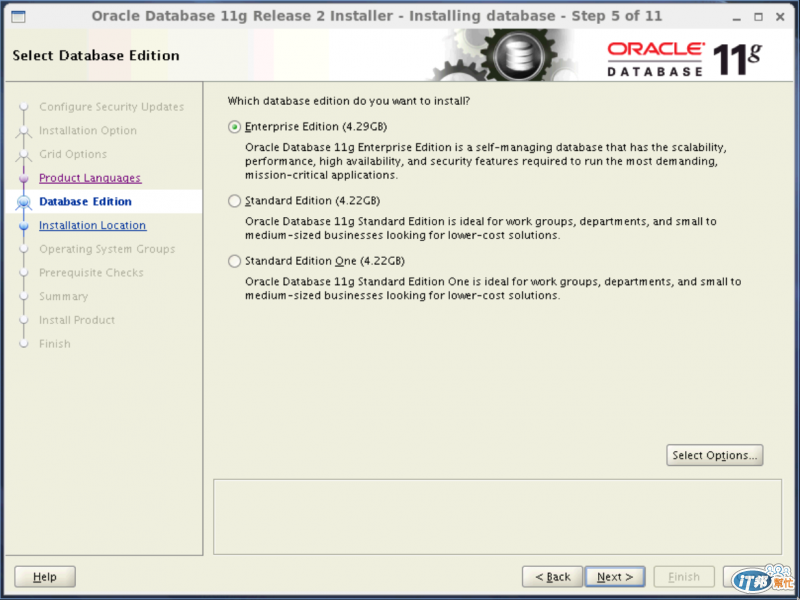Image resolution: width=800 pixels, height=600 pixels.
Task: Click the Prerequisite Checks step label
Action: pos(91,272)
